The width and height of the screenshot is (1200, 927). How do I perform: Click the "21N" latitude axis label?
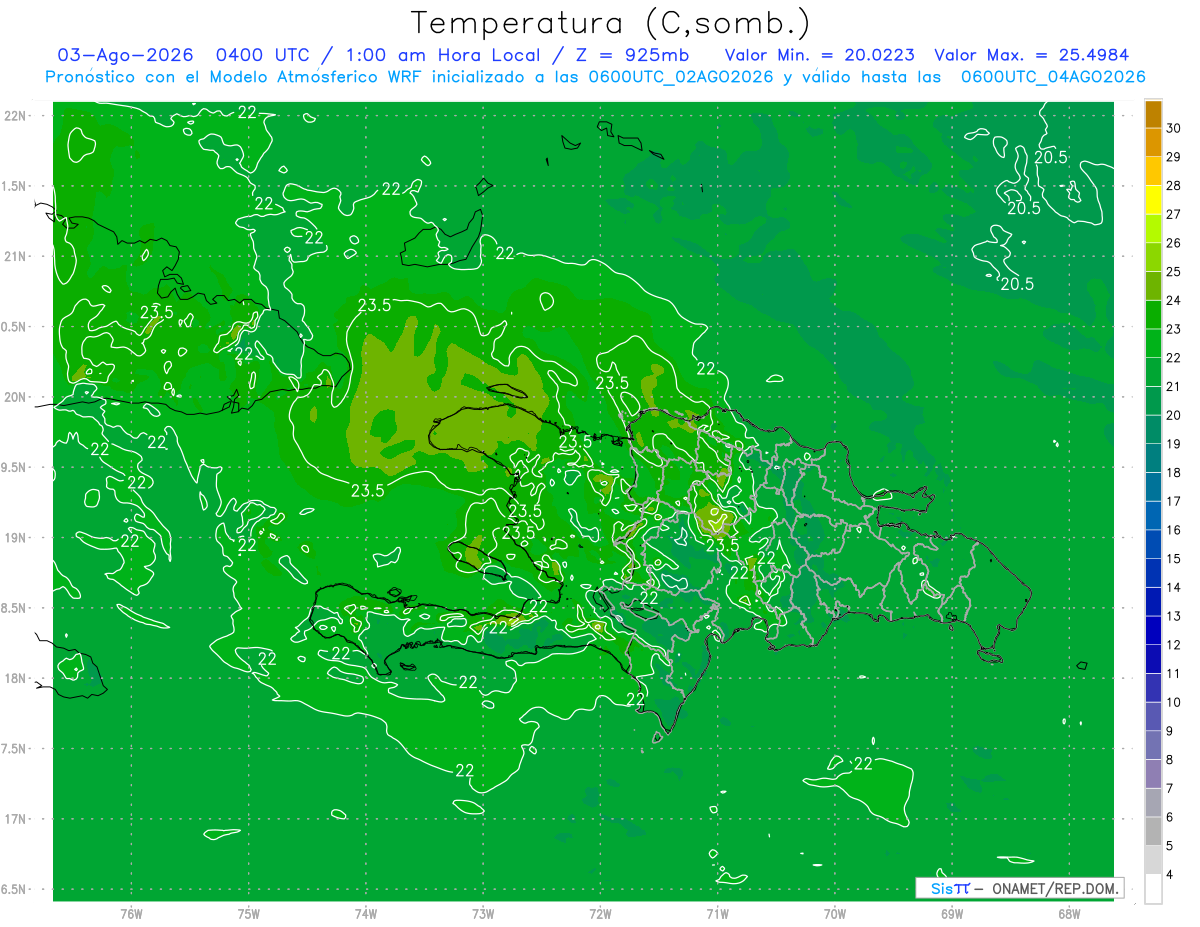tap(16, 257)
